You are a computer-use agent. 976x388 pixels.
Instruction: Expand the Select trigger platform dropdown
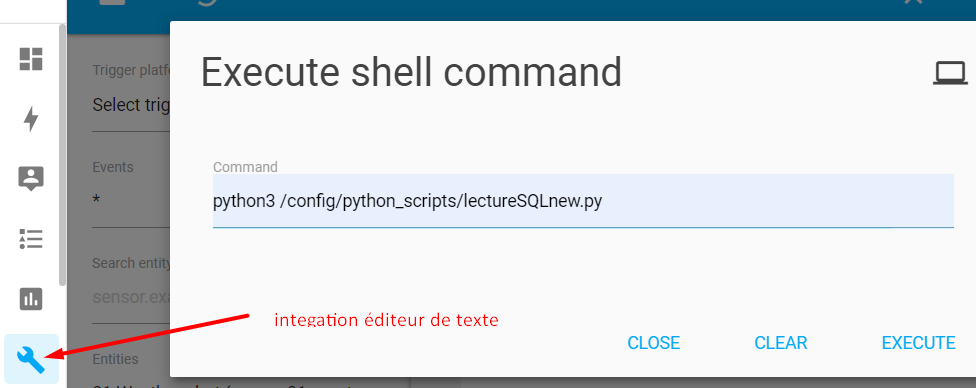tap(131, 105)
